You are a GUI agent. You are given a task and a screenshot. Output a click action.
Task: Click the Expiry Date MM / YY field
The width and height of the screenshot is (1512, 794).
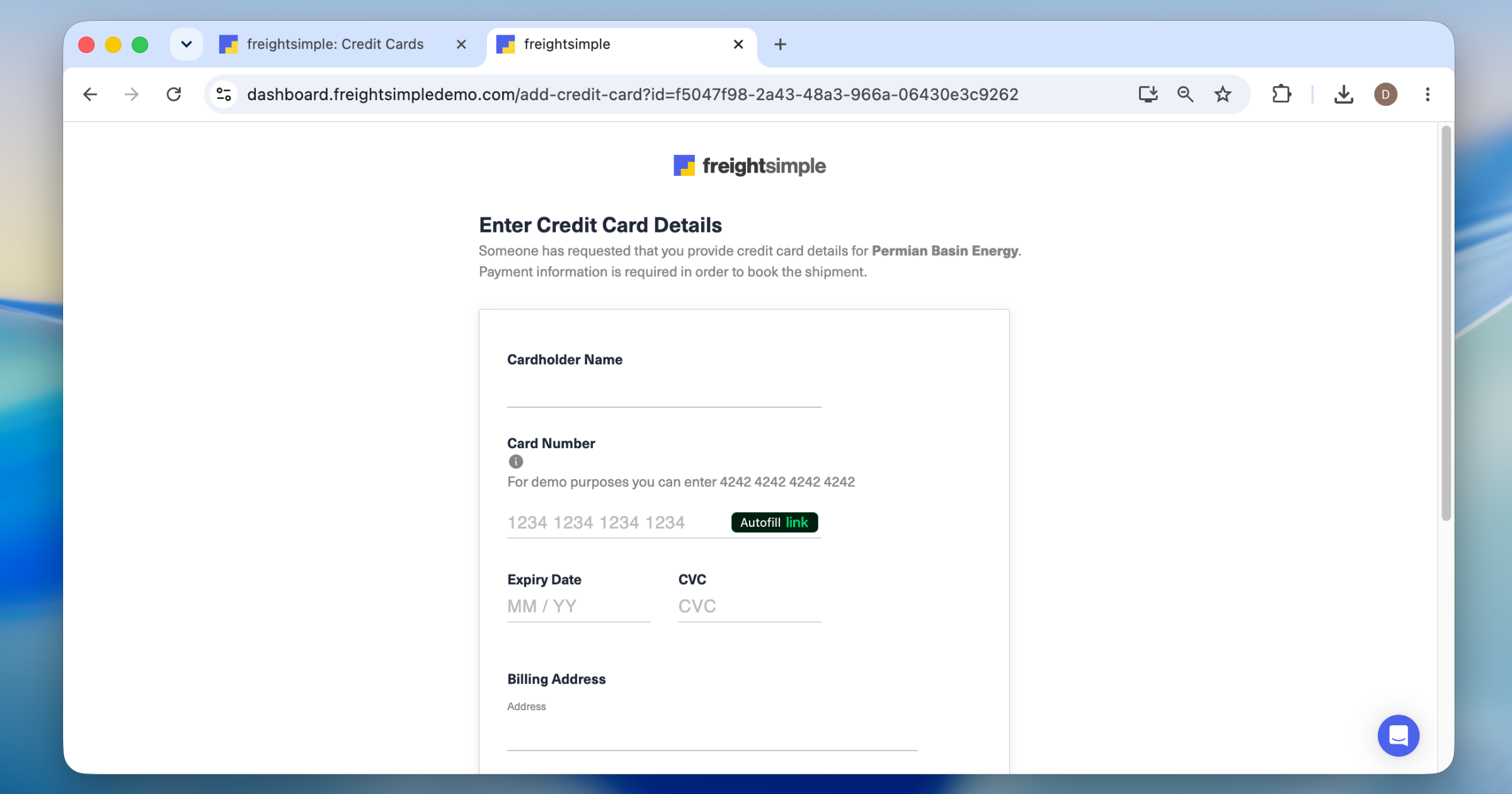578,606
